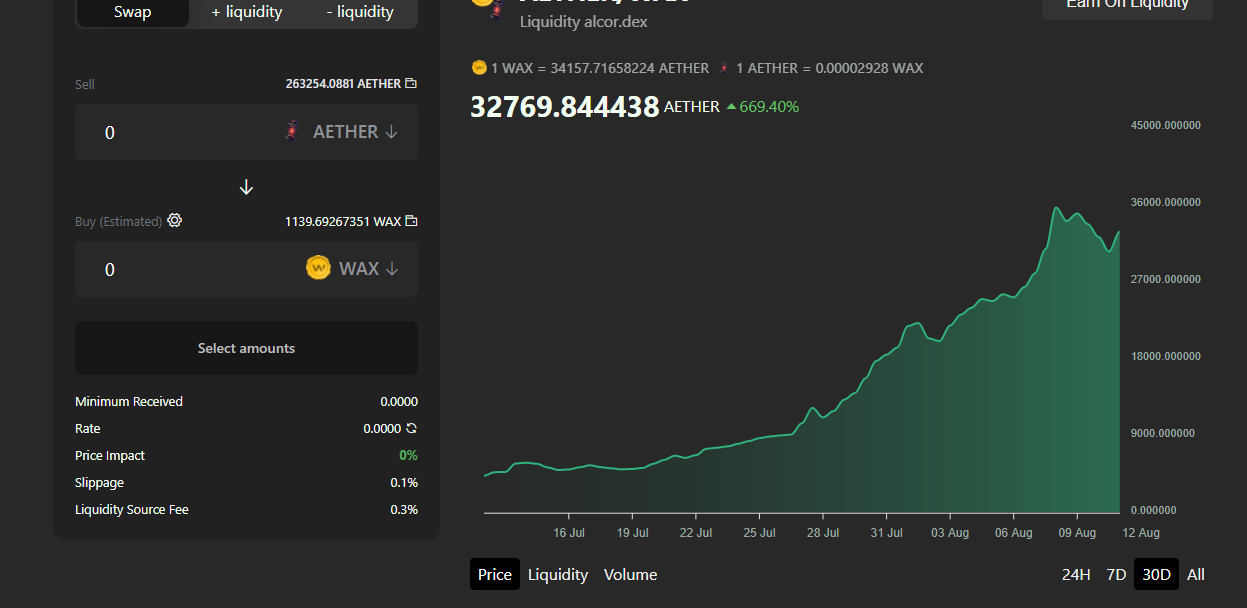
Task: Click the Liquidity alcor.dex subtitle
Action: [584, 21]
